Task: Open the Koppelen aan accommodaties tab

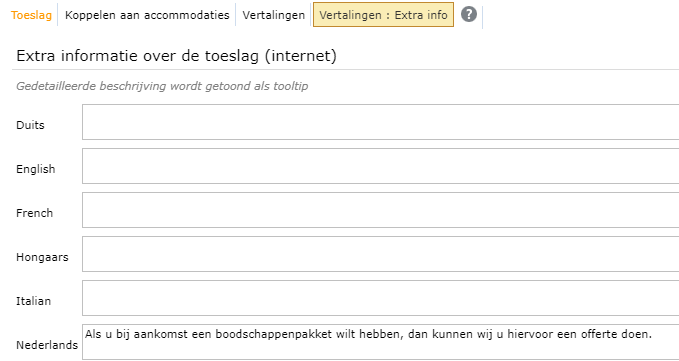Action: pyautogui.click(x=147, y=15)
